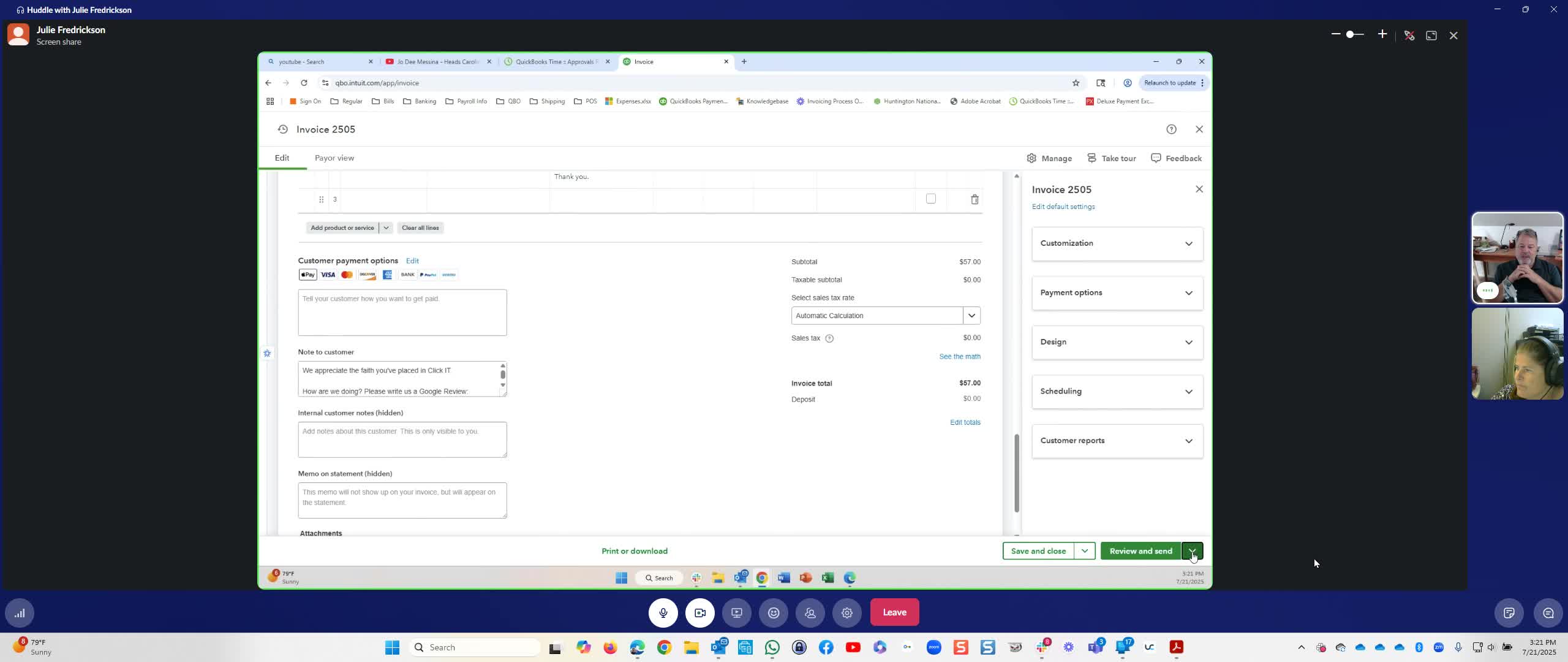The height and width of the screenshot is (662, 1568).
Task: Open Zoom from the Windows taskbar
Action: coord(933,647)
